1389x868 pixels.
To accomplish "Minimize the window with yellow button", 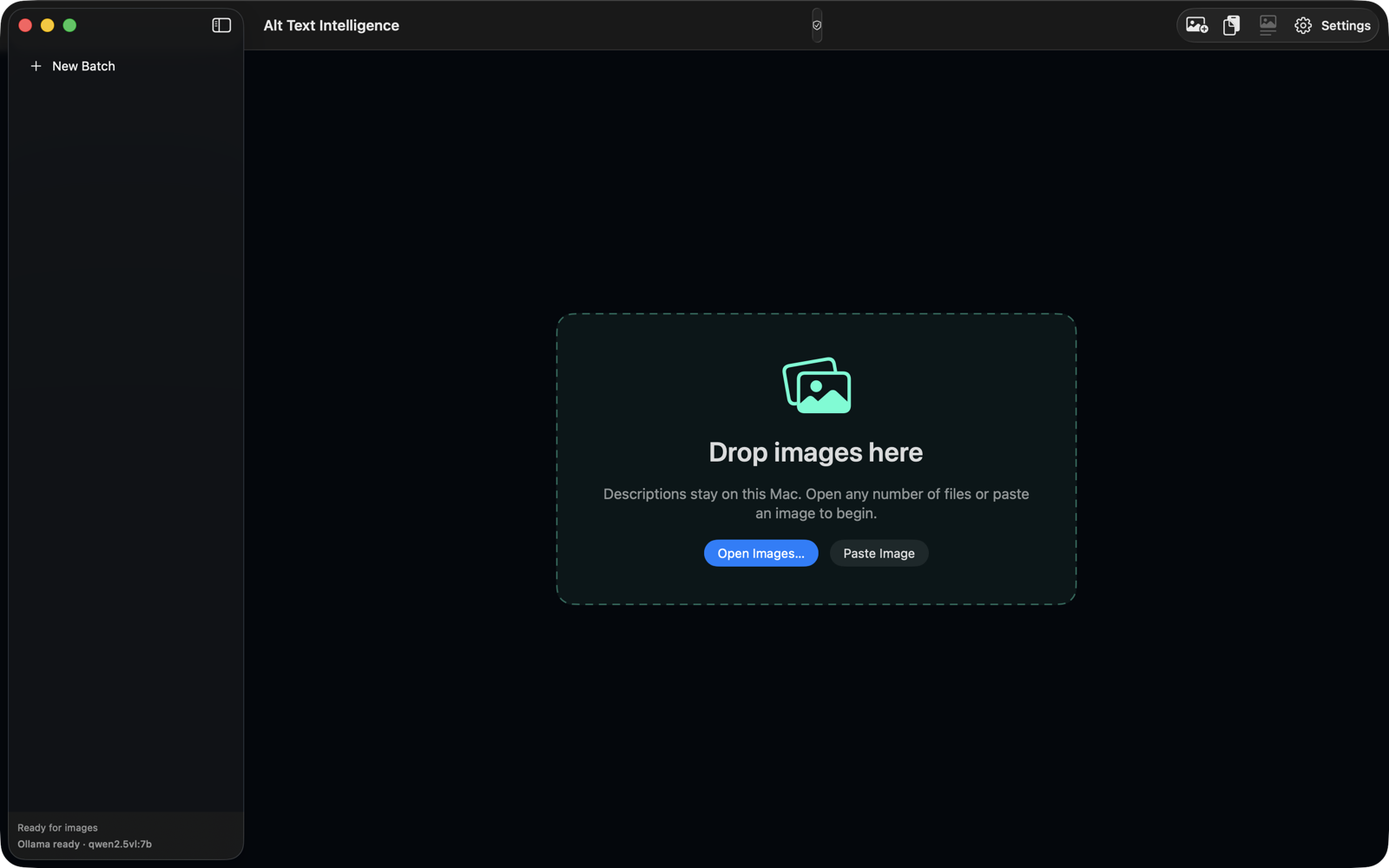I will click(x=48, y=25).
